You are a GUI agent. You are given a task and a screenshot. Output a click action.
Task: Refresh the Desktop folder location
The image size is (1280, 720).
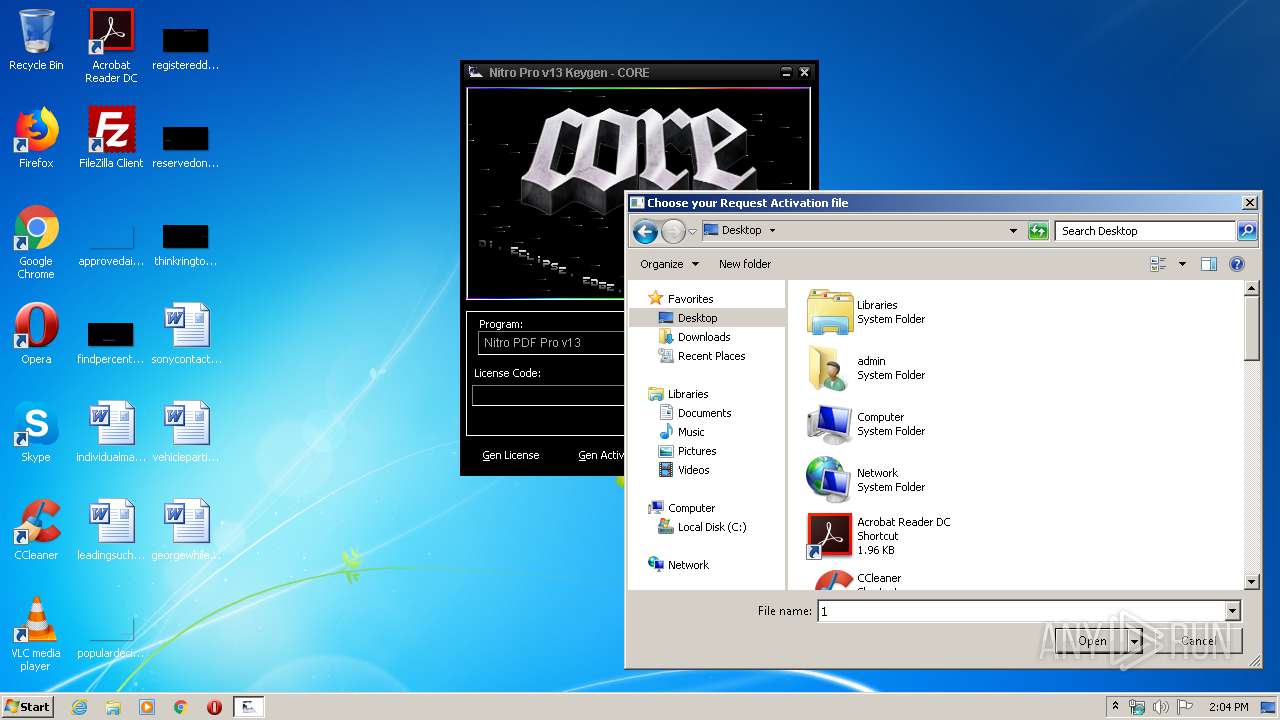1038,231
